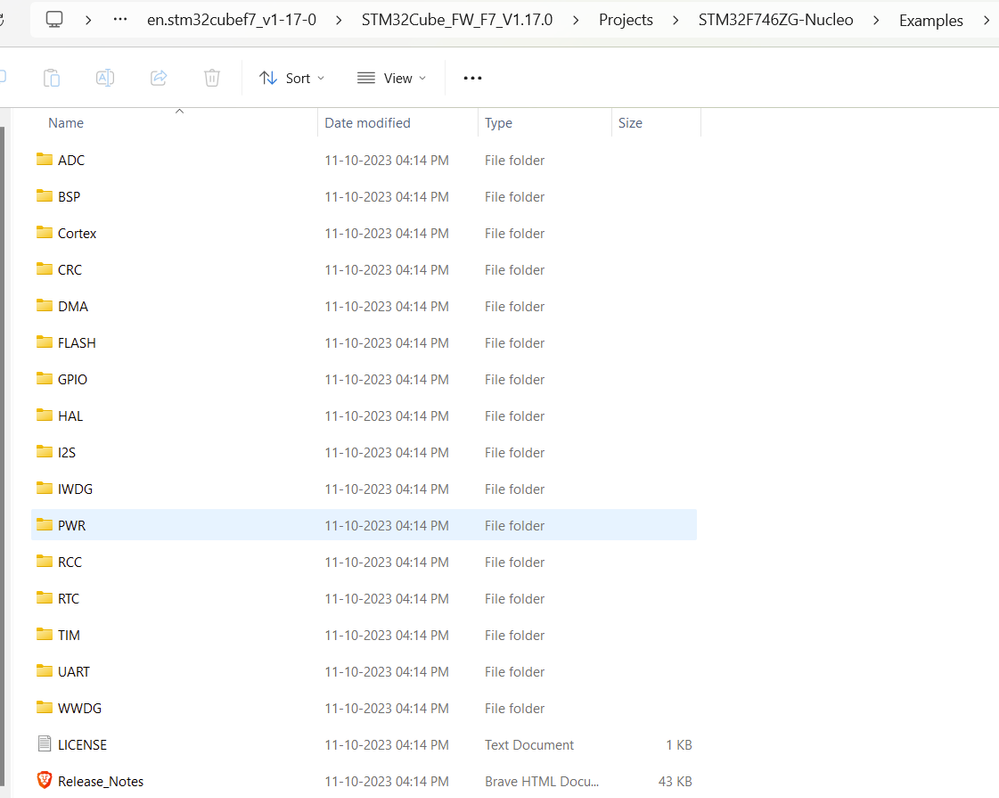The width and height of the screenshot is (999, 798).
Task: Select the FLASH folder icon
Action: [x=45, y=342]
